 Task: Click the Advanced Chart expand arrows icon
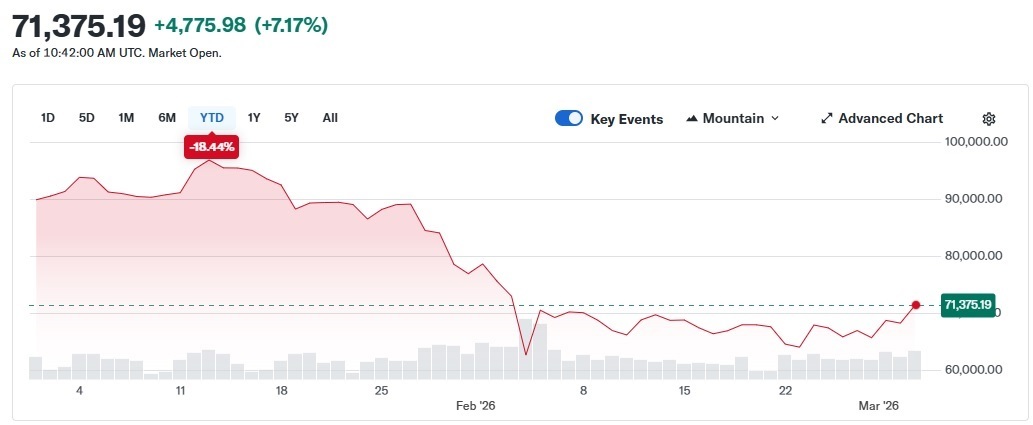coord(827,119)
